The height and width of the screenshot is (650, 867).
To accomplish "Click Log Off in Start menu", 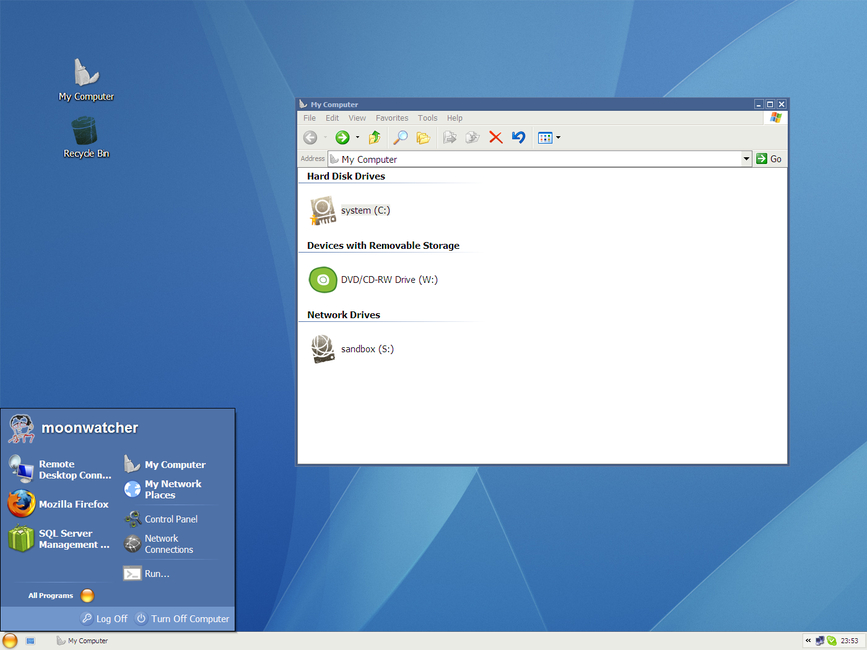I will [x=105, y=618].
